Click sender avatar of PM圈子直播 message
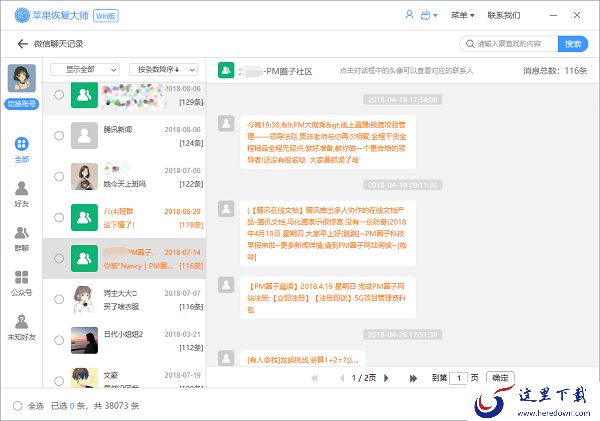The height and width of the screenshot is (421, 600). 226,285
